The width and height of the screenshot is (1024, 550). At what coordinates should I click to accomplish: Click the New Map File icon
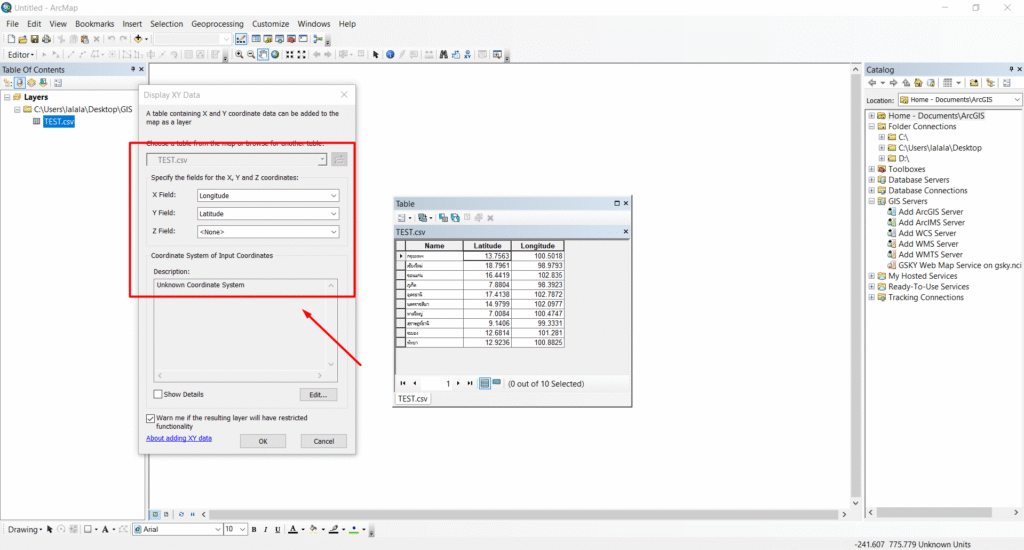[11, 39]
